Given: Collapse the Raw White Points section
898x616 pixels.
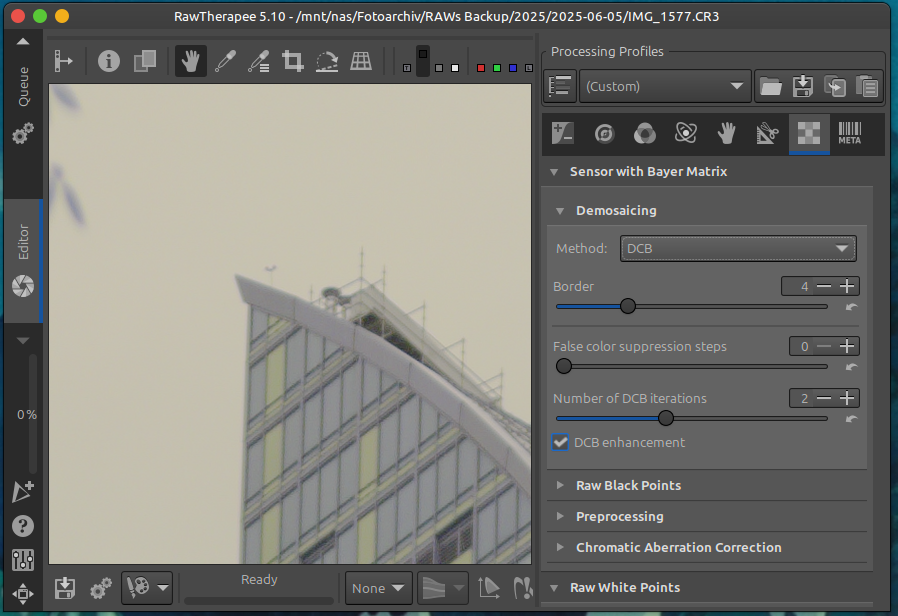Looking at the screenshot, I should 554,588.
